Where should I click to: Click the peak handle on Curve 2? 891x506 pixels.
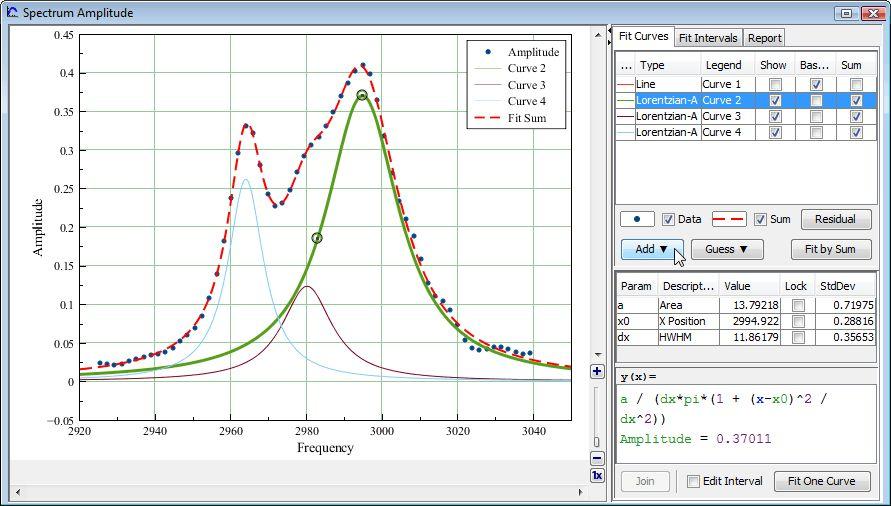coord(362,95)
